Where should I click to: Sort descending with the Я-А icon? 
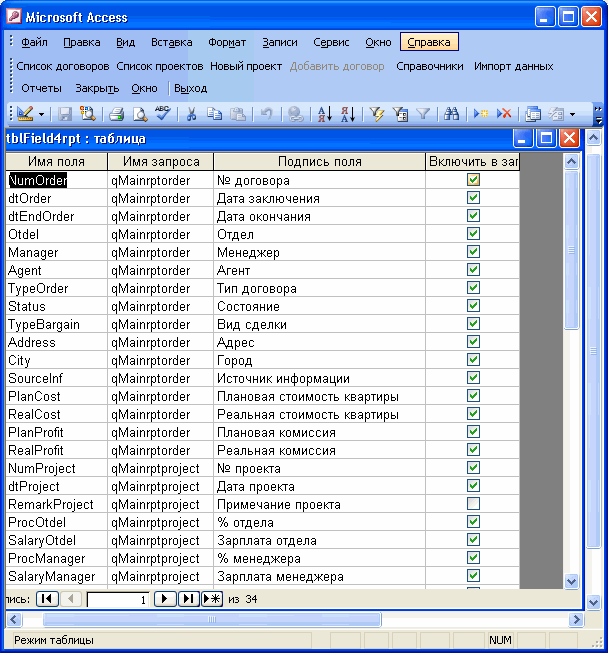[348, 114]
